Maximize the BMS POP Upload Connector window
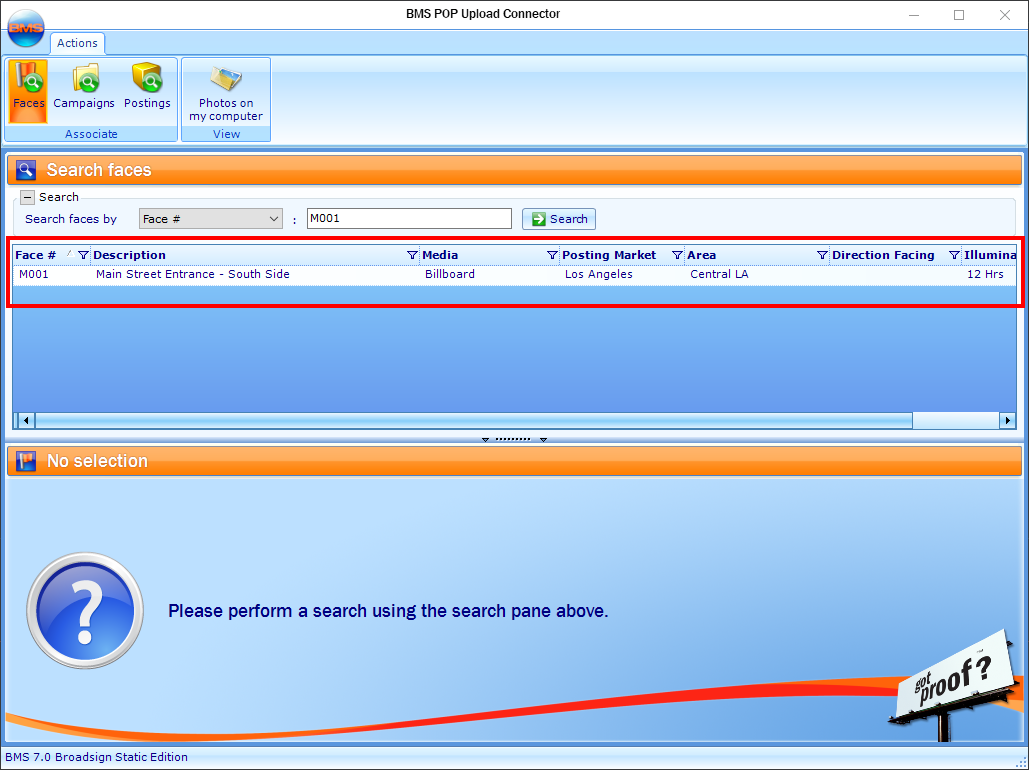 tap(959, 15)
